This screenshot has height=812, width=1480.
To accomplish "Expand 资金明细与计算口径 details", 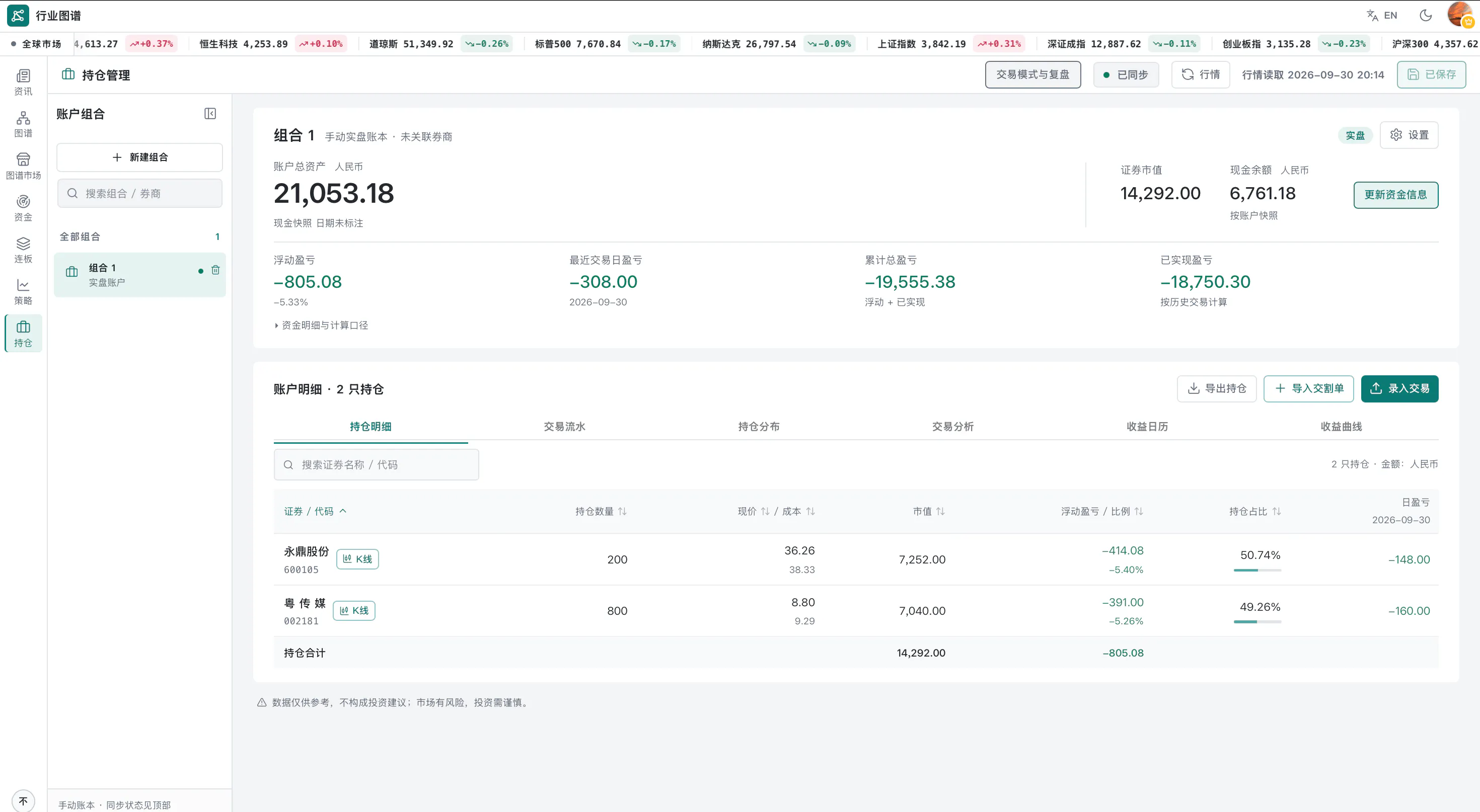I will click(321, 325).
